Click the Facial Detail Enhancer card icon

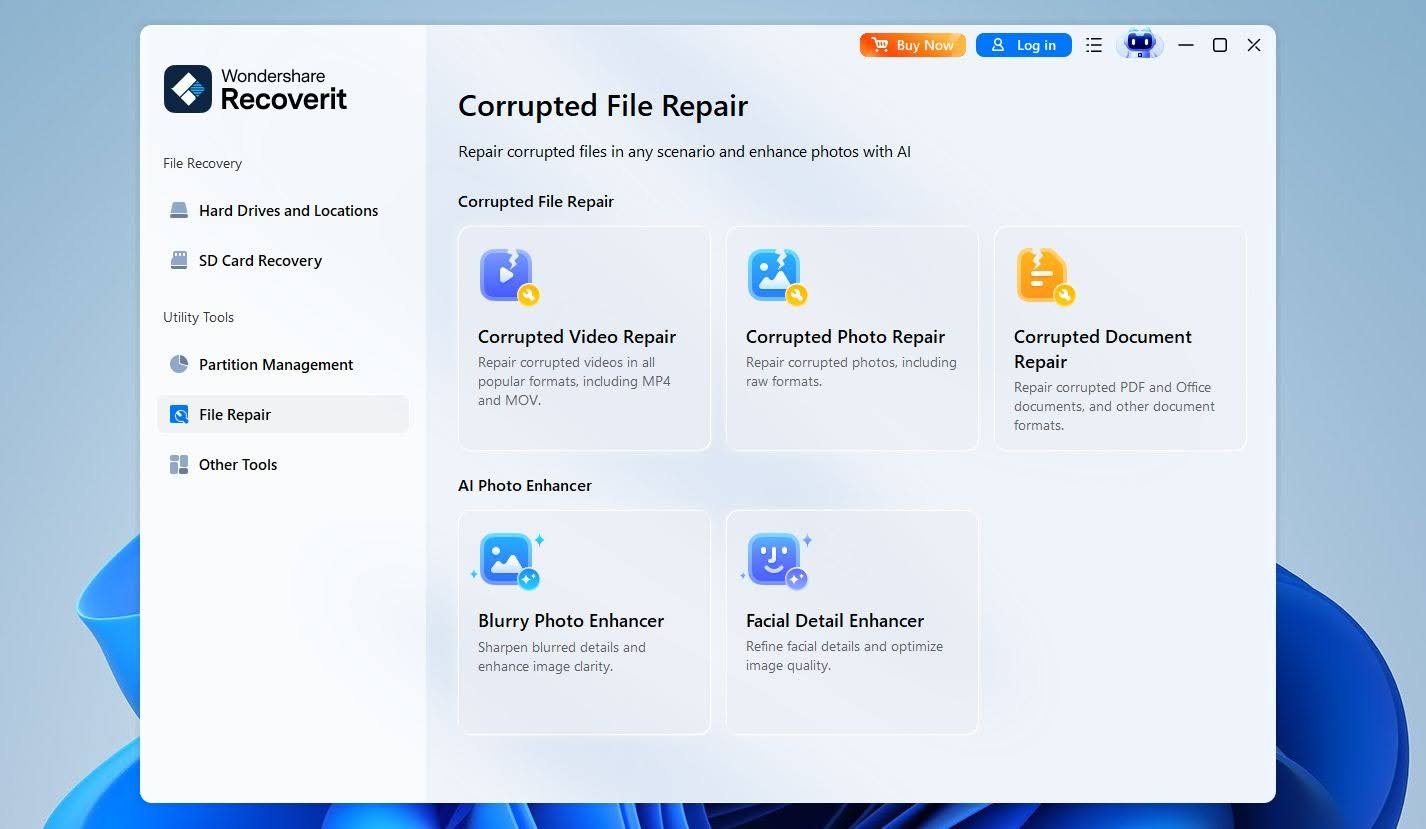point(777,561)
